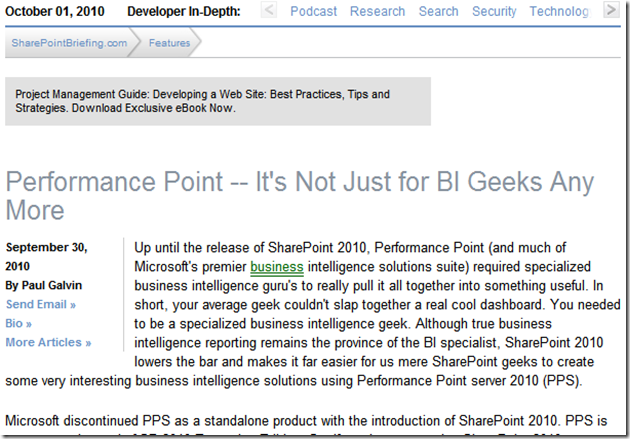630x439 pixels.
Task: Click the article title 'Performance Point' heading
Action: tap(299, 196)
